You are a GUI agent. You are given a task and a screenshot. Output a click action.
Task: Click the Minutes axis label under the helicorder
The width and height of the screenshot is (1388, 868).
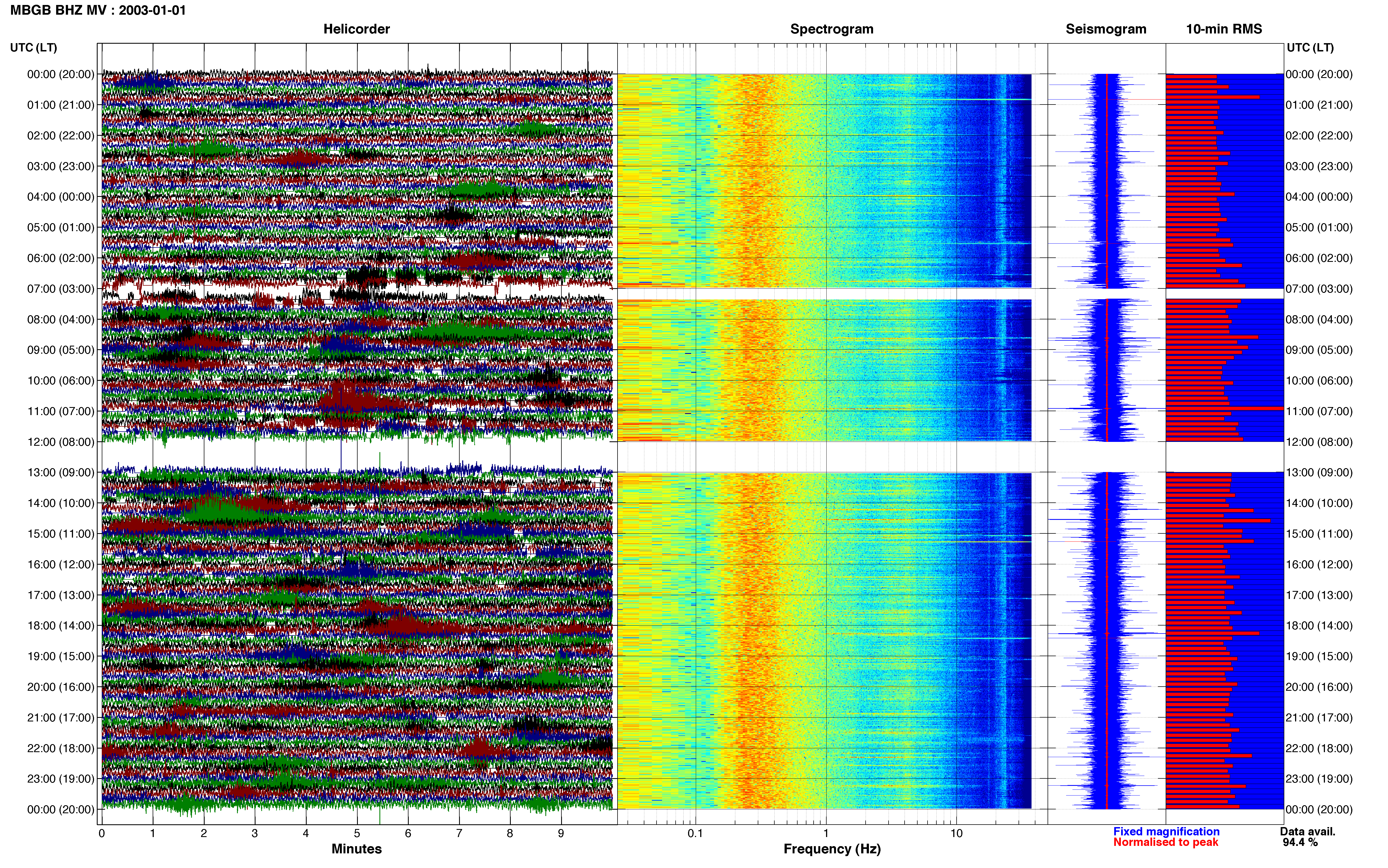click(x=356, y=848)
